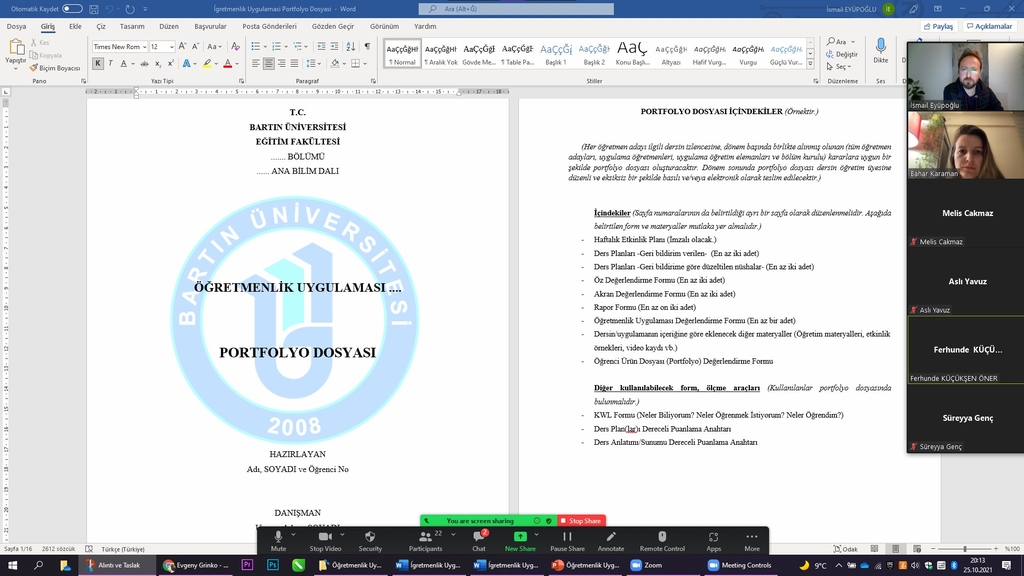This screenshot has height=576, width=1024.
Task: Open the change case Aa dropdown
Action: click(x=214, y=46)
